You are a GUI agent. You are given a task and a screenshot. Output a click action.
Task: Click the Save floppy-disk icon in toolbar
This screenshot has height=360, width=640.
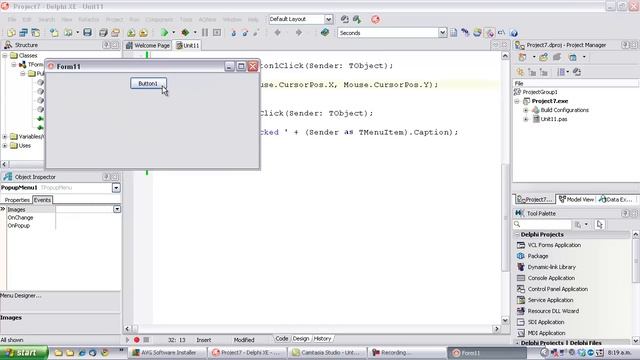87,32
